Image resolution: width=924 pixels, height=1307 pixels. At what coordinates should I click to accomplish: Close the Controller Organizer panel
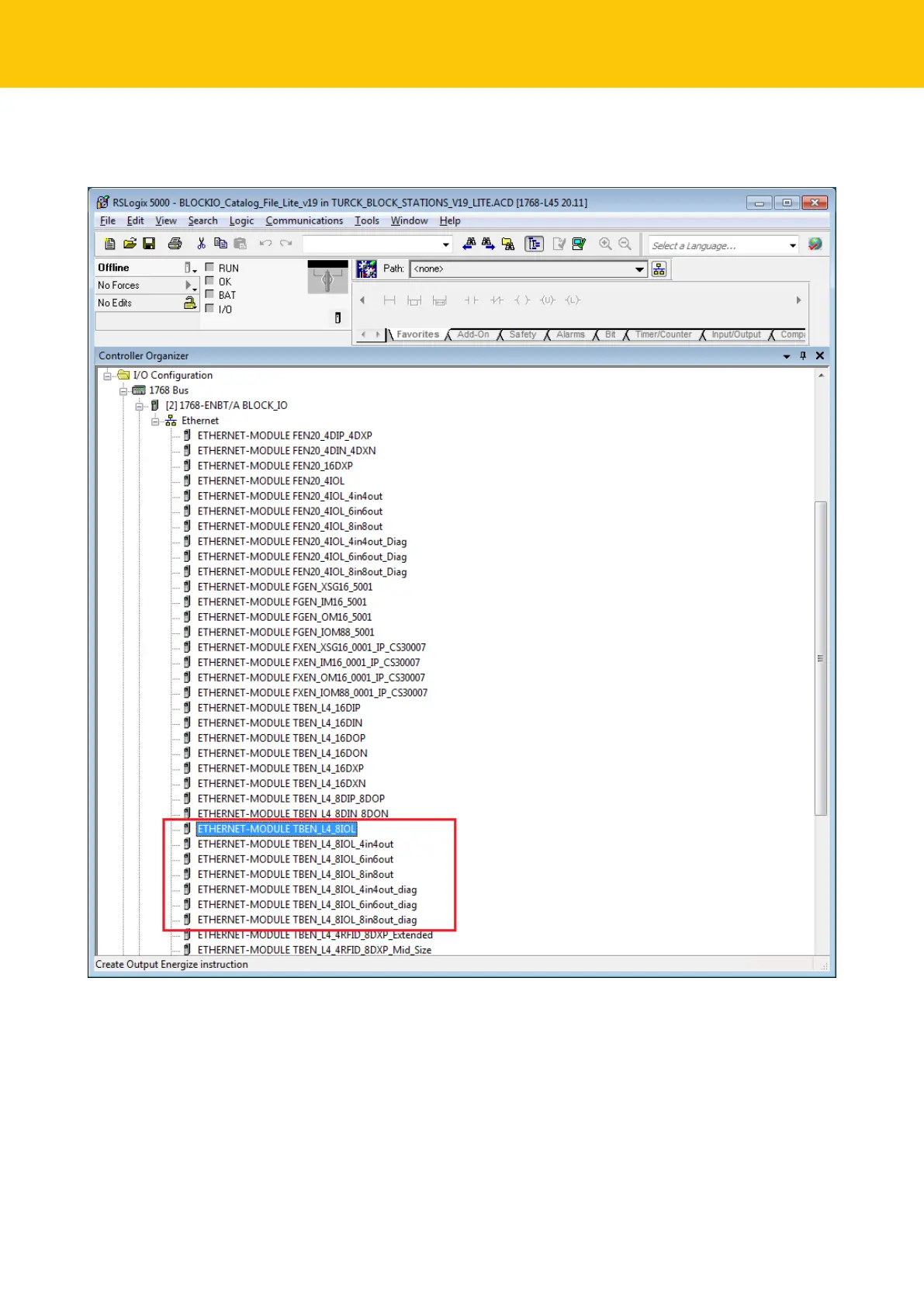pyautogui.click(x=819, y=355)
